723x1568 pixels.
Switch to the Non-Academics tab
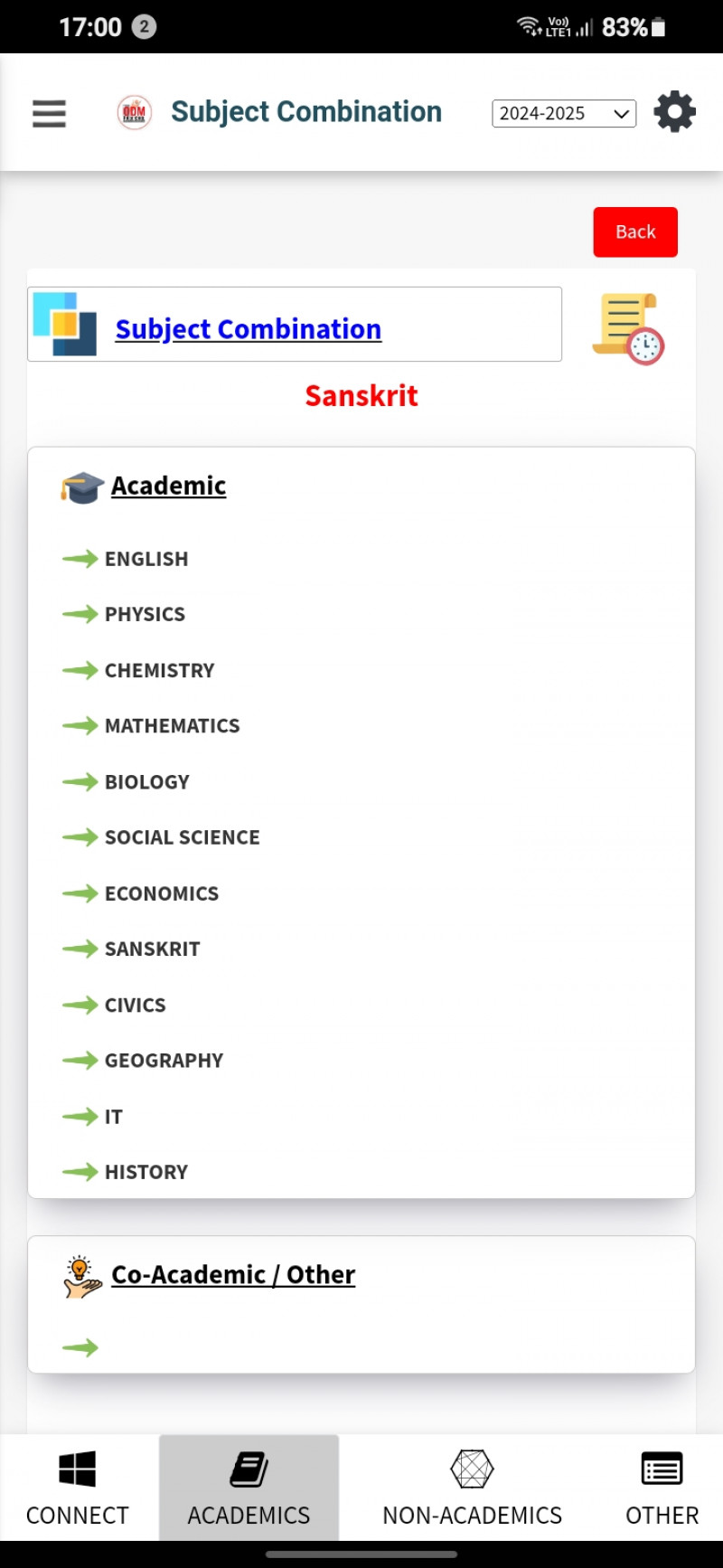pyautogui.click(x=472, y=1488)
